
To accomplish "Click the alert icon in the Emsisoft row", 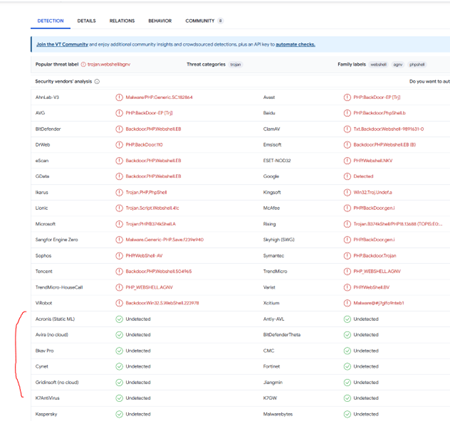I will pos(347,145).
